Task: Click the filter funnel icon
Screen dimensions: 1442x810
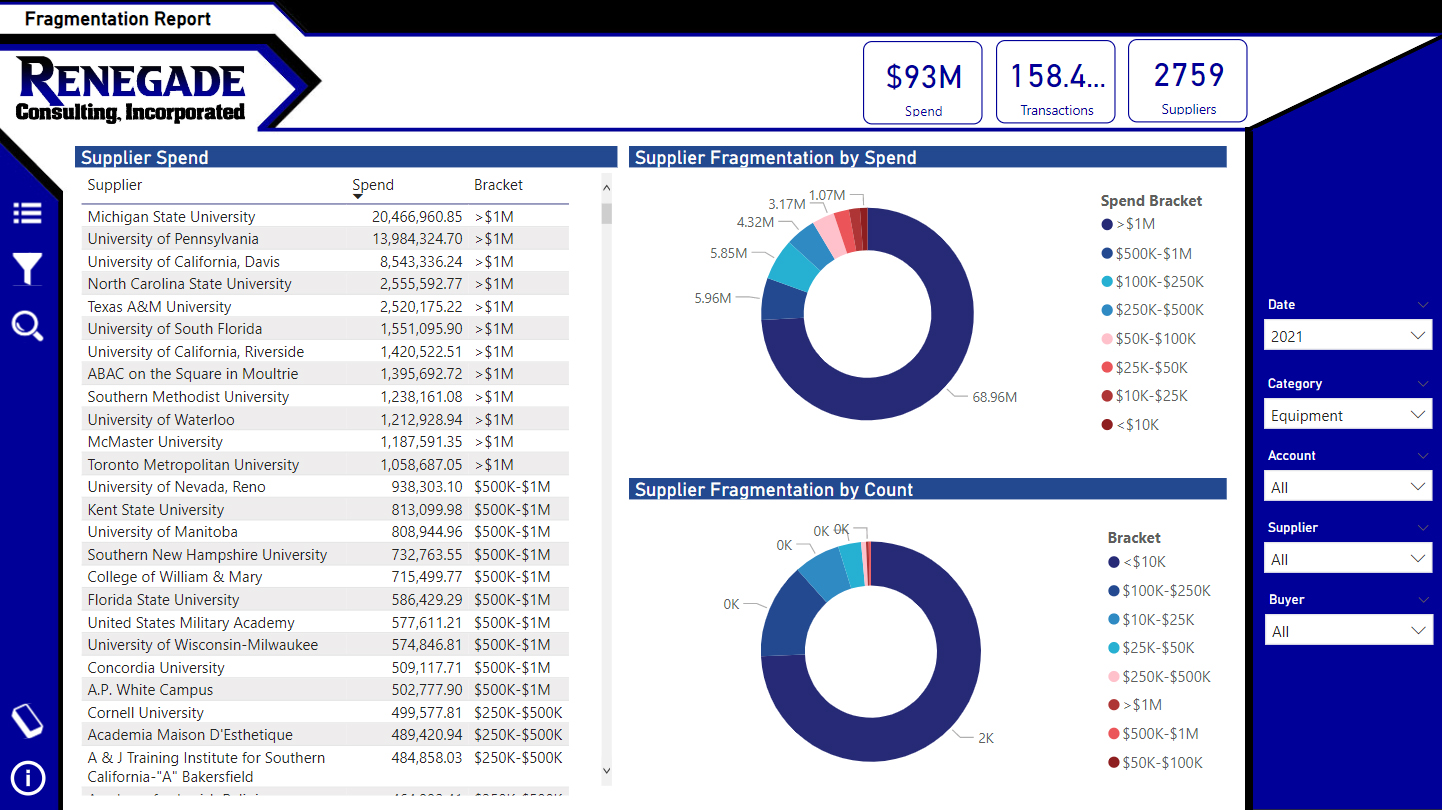Action: (27, 269)
